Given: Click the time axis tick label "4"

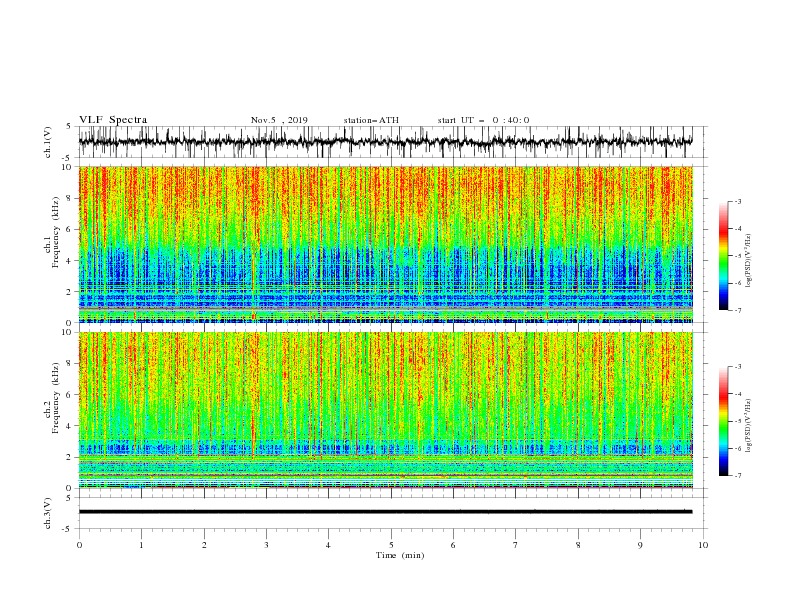Looking at the screenshot, I should (x=328, y=545).
